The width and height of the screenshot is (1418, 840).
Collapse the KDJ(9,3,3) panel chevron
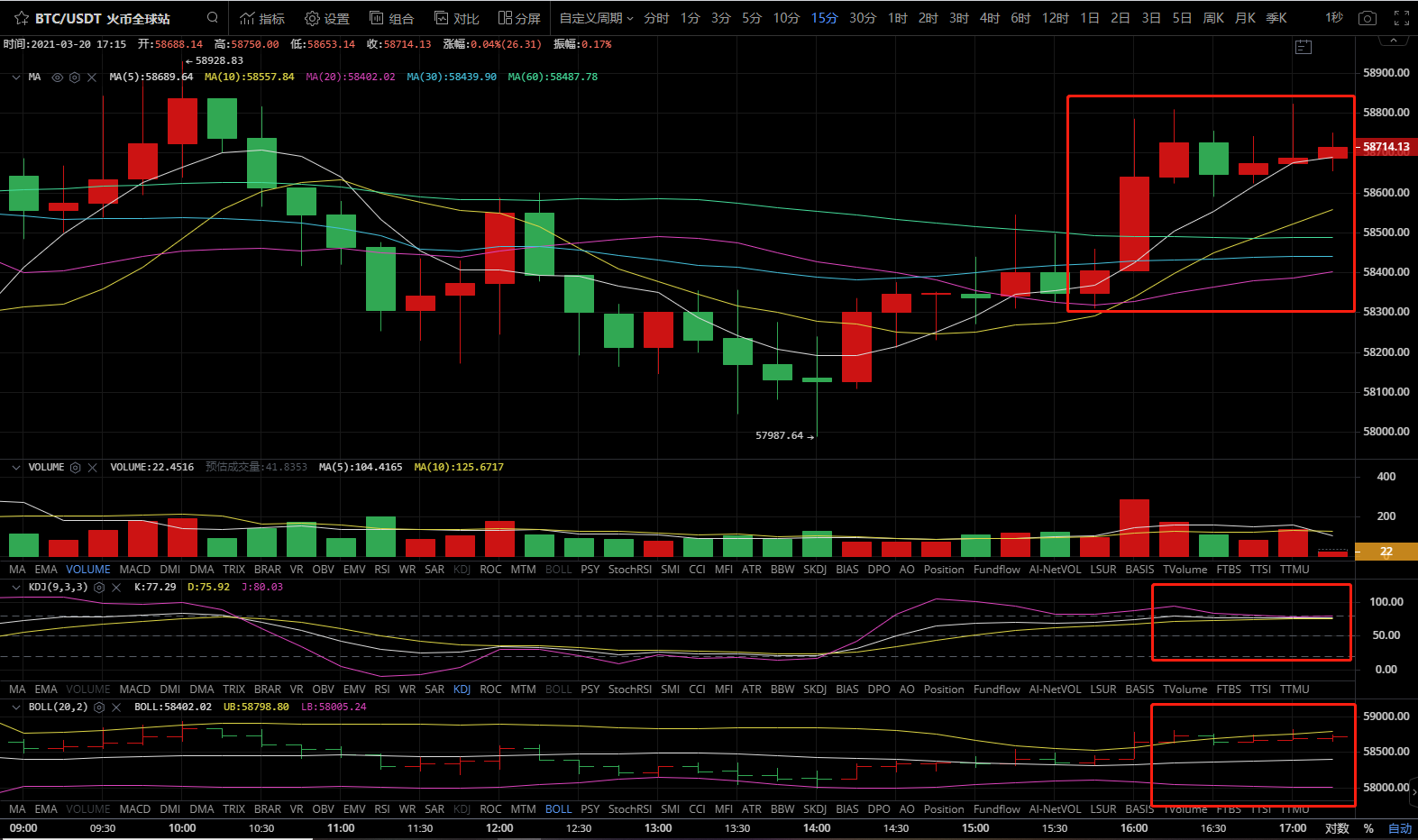pyautogui.click(x=15, y=588)
